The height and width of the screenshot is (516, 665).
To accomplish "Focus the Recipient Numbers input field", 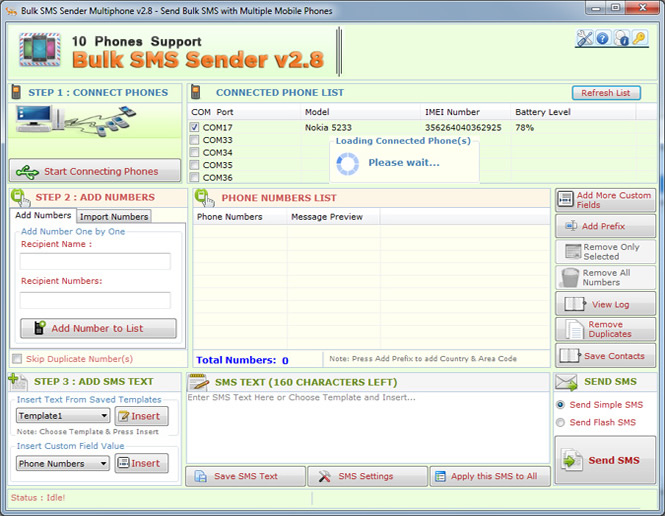I will (x=95, y=300).
